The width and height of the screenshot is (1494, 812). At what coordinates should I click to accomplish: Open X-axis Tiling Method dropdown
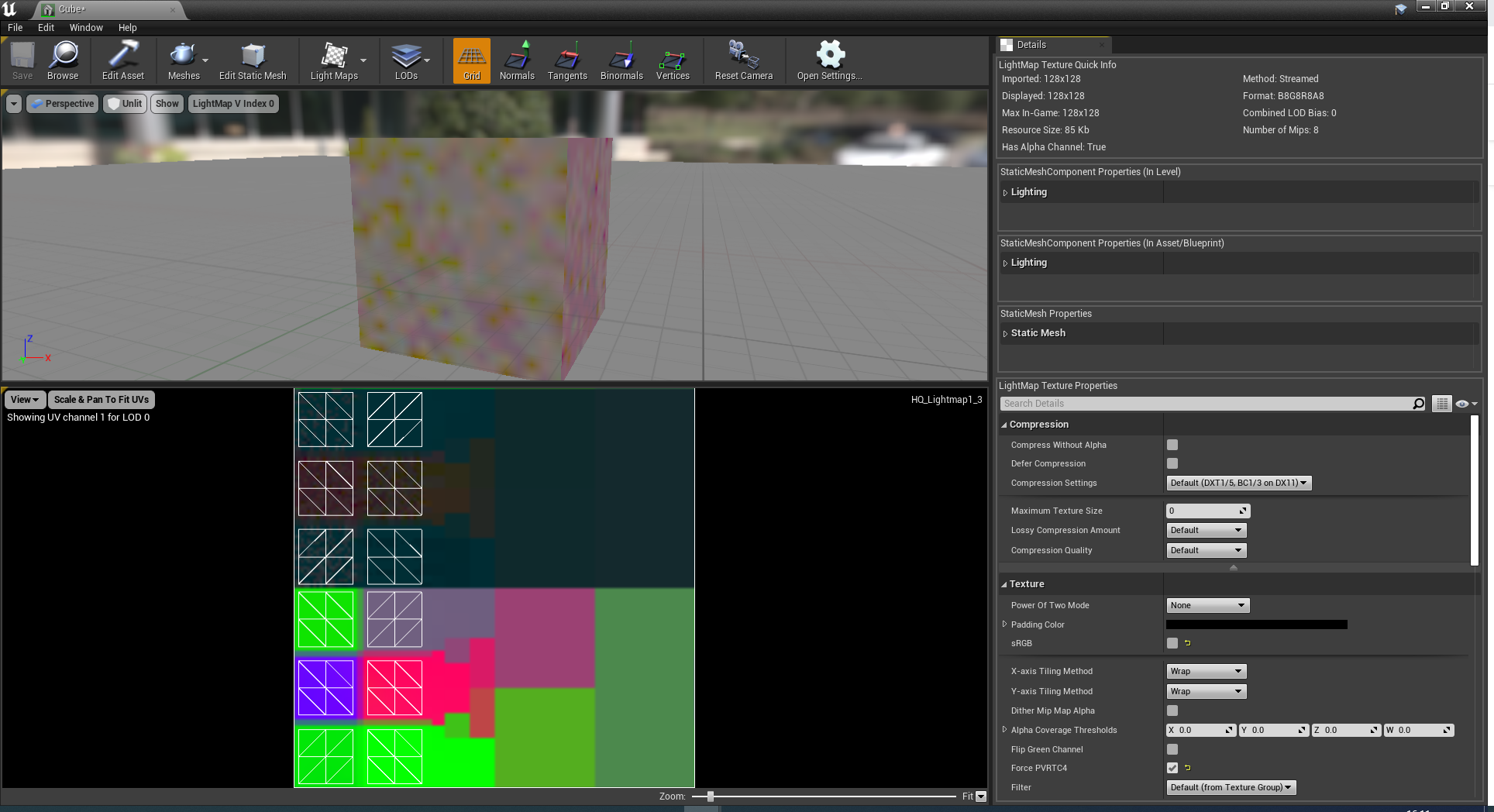pos(1207,671)
